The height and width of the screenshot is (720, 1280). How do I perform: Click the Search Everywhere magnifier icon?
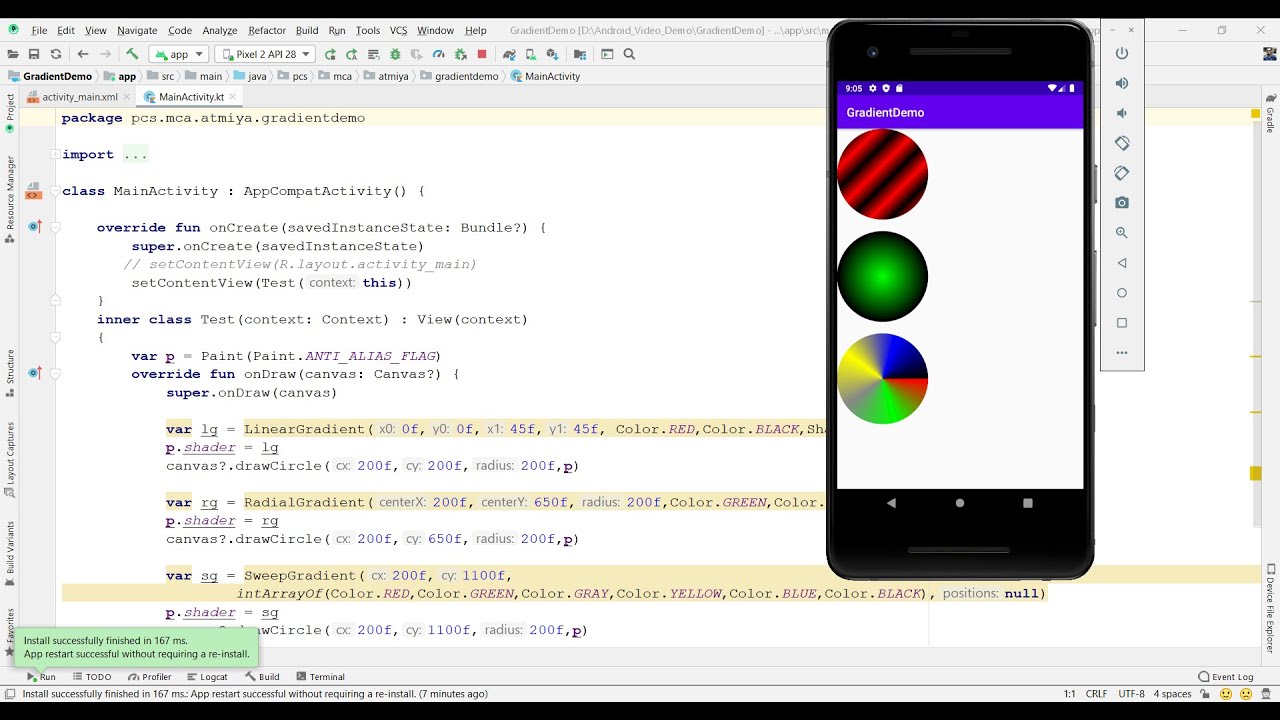[629, 54]
